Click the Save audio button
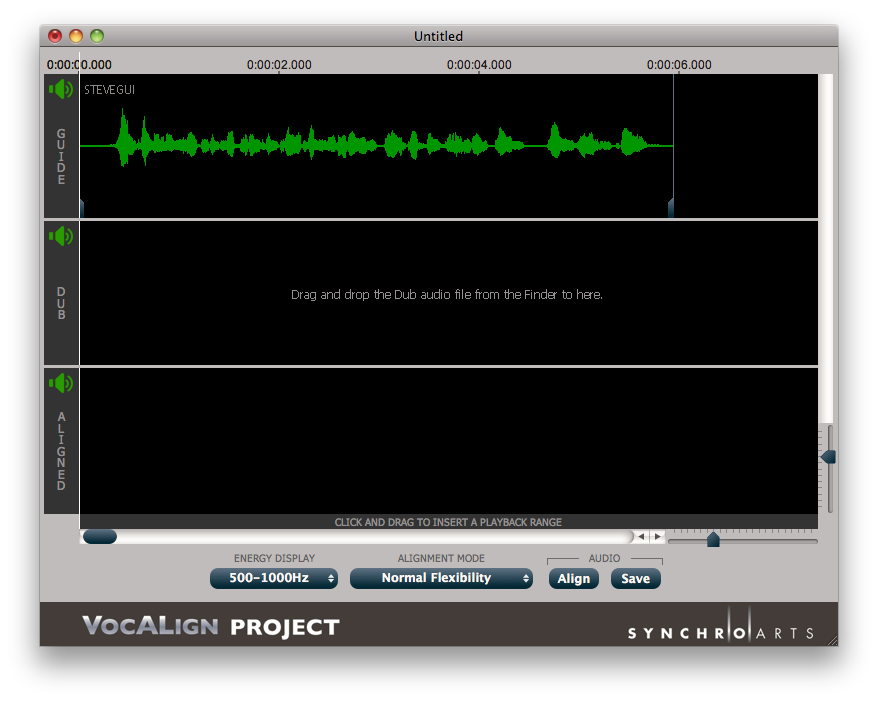The image size is (878, 701). pyautogui.click(x=635, y=578)
